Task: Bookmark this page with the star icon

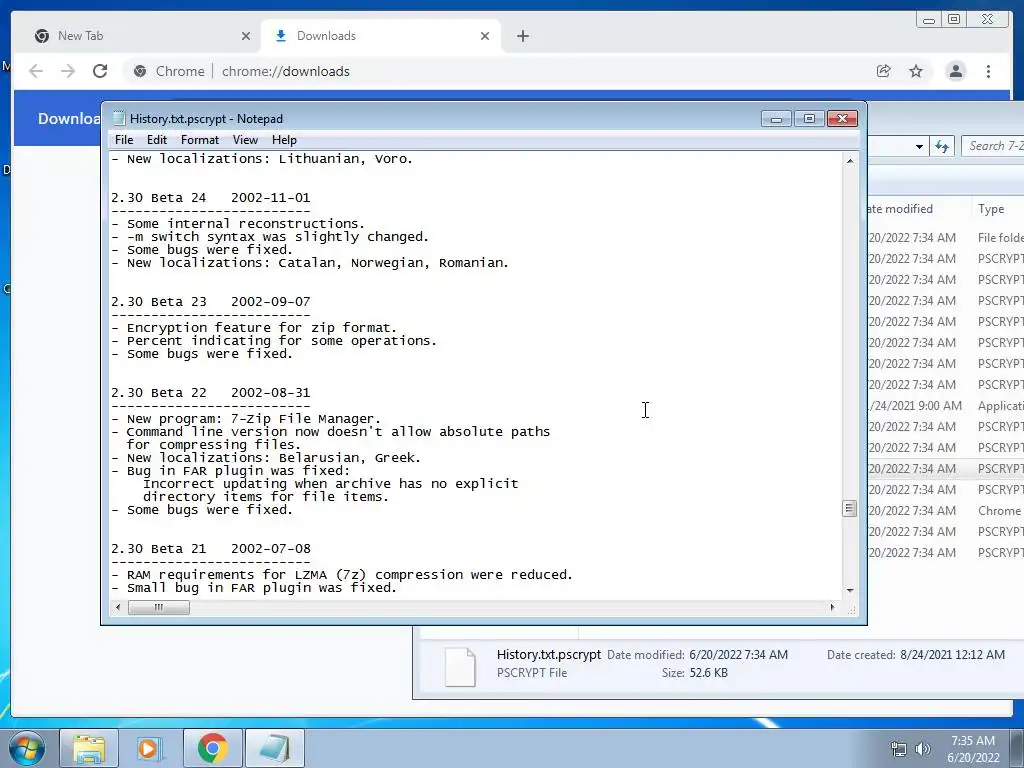Action: (916, 71)
